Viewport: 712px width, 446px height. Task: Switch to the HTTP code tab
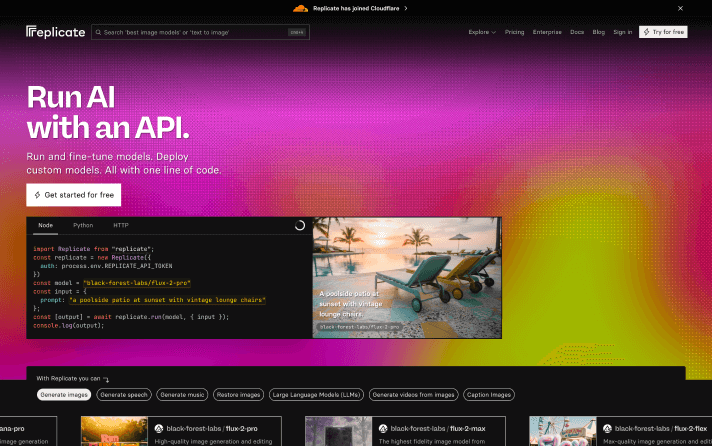[121, 226]
